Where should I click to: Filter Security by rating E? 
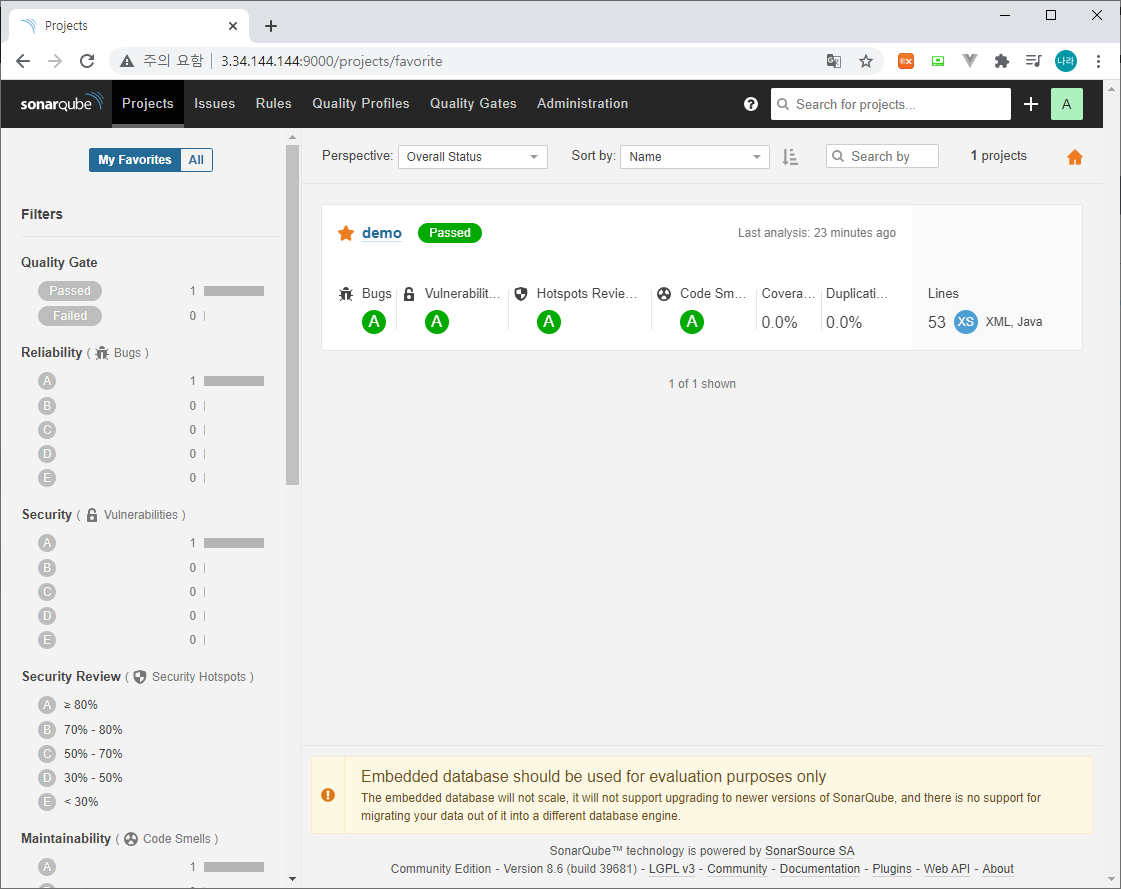click(x=46, y=639)
